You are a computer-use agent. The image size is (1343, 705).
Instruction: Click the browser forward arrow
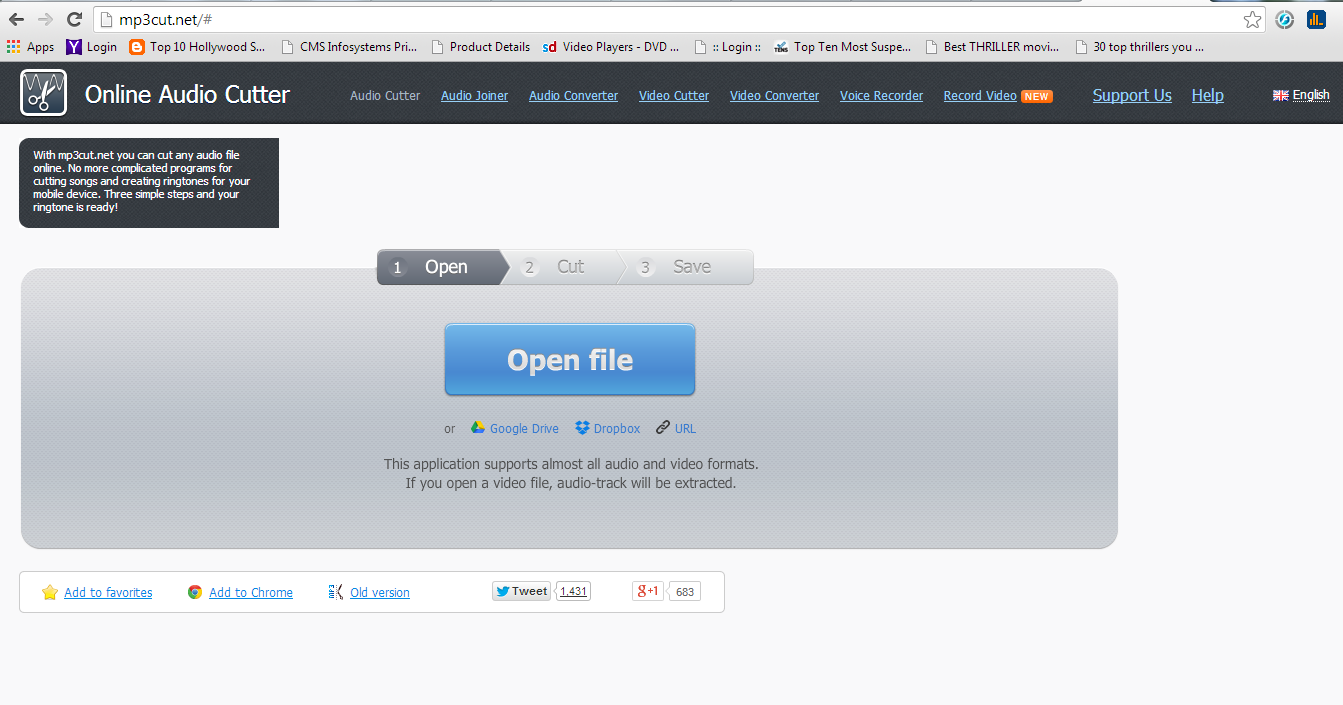pos(45,19)
